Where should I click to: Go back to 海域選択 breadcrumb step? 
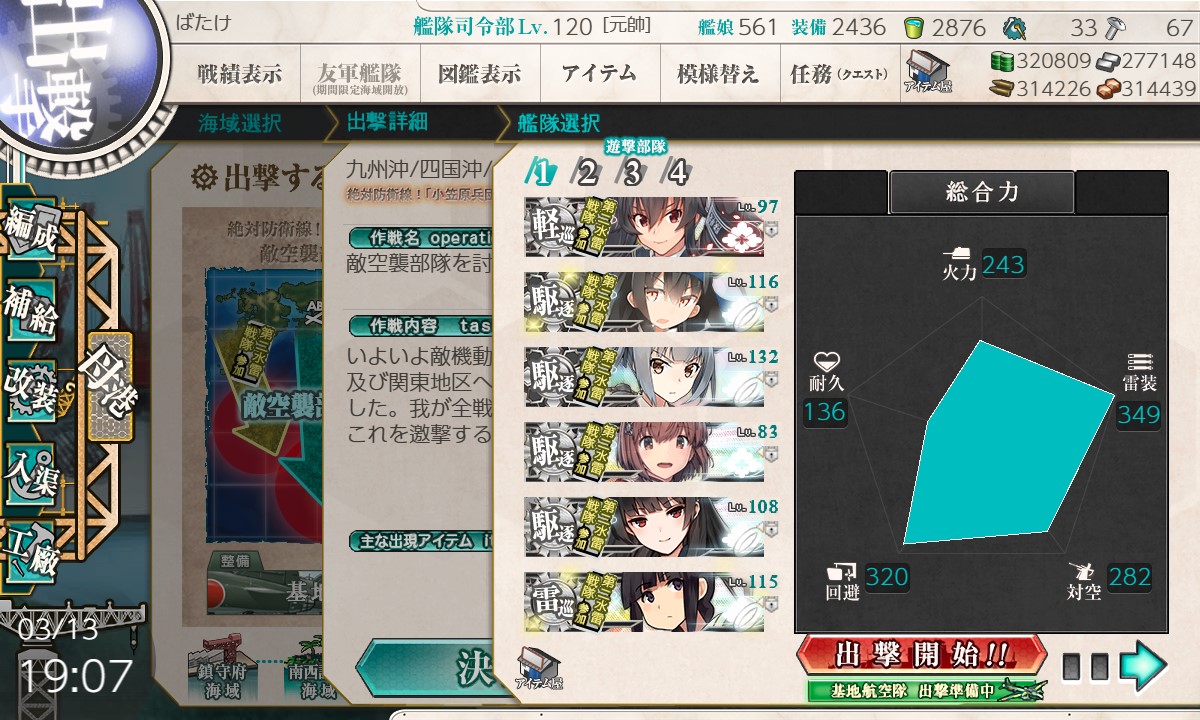point(240,124)
